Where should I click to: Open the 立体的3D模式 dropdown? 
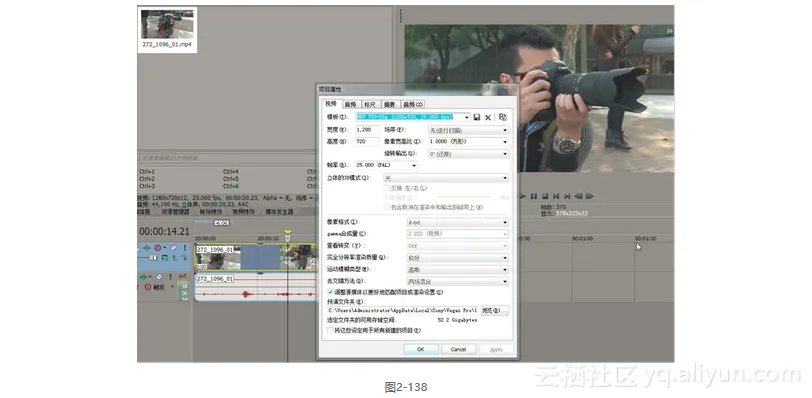point(446,178)
